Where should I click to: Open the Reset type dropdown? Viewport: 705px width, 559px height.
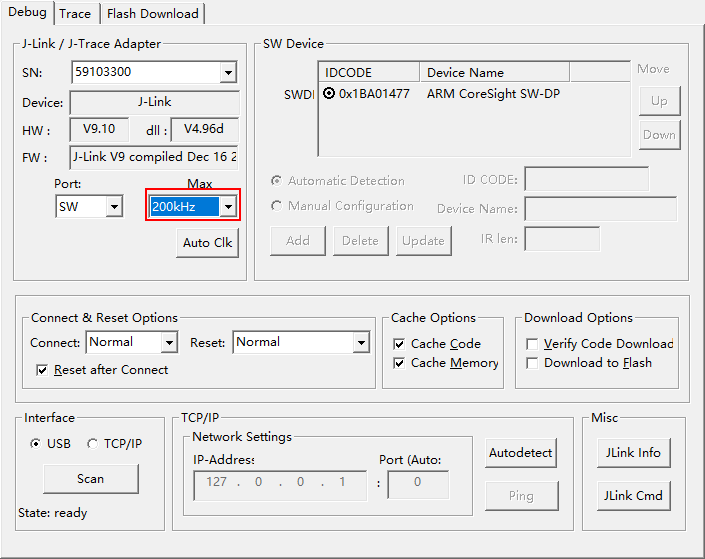click(x=361, y=343)
